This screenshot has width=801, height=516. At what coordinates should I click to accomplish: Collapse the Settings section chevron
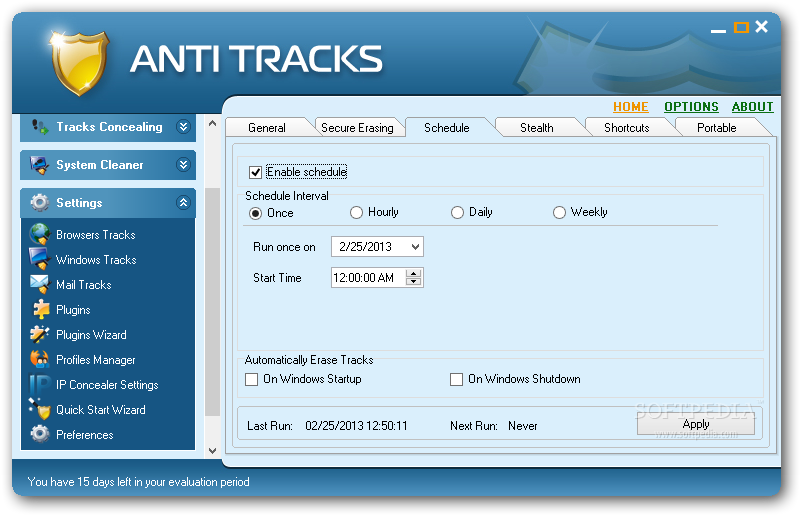(x=183, y=203)
